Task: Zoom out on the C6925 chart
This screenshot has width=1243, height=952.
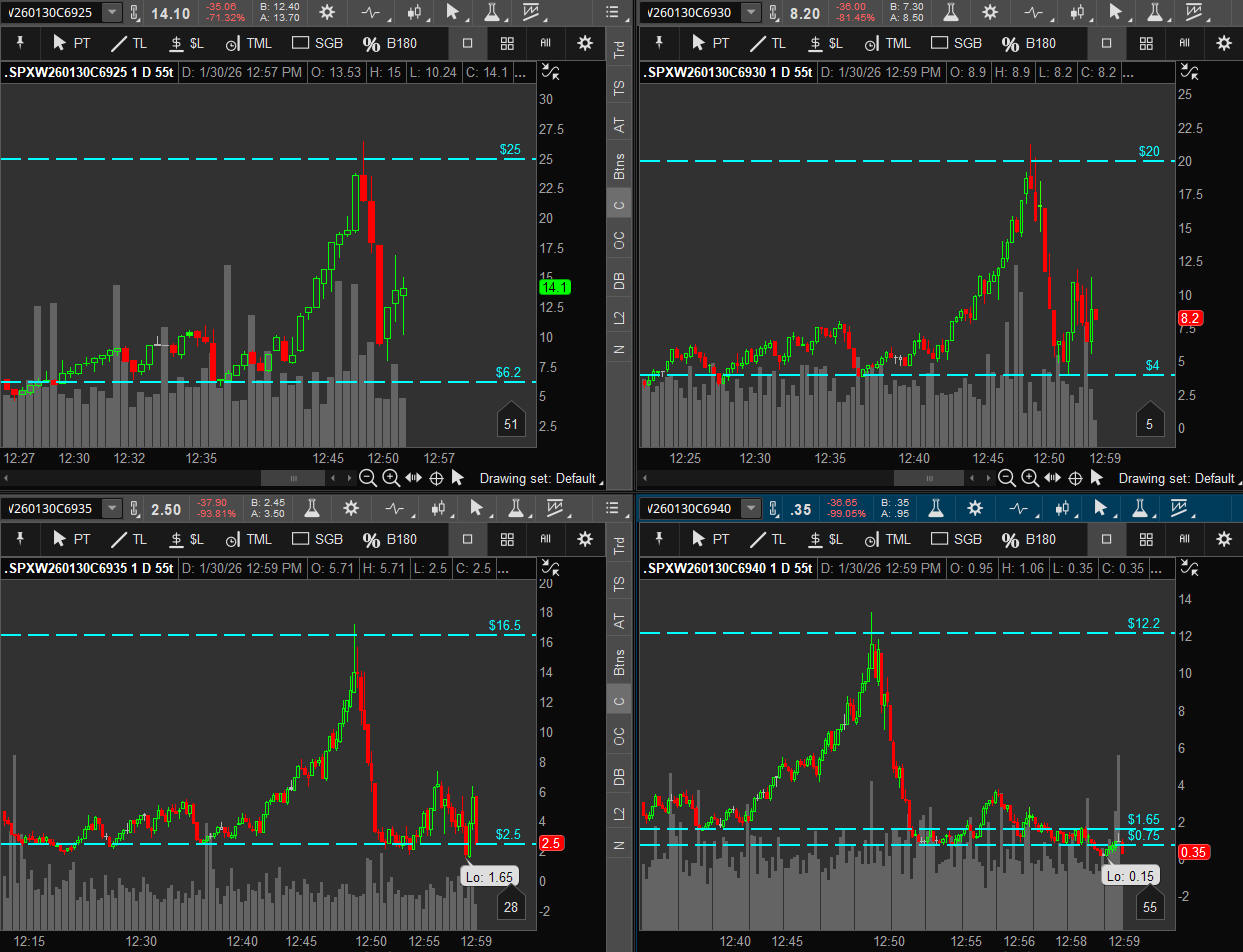Action: coord(367,478)
